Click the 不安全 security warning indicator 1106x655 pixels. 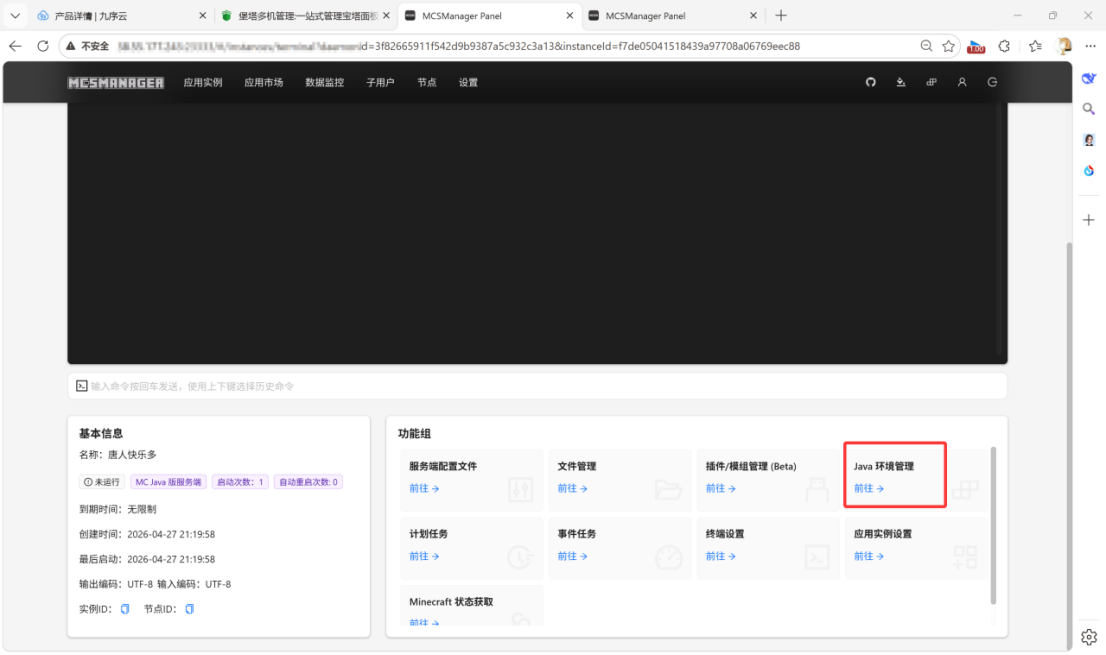[x=87, y=46]
